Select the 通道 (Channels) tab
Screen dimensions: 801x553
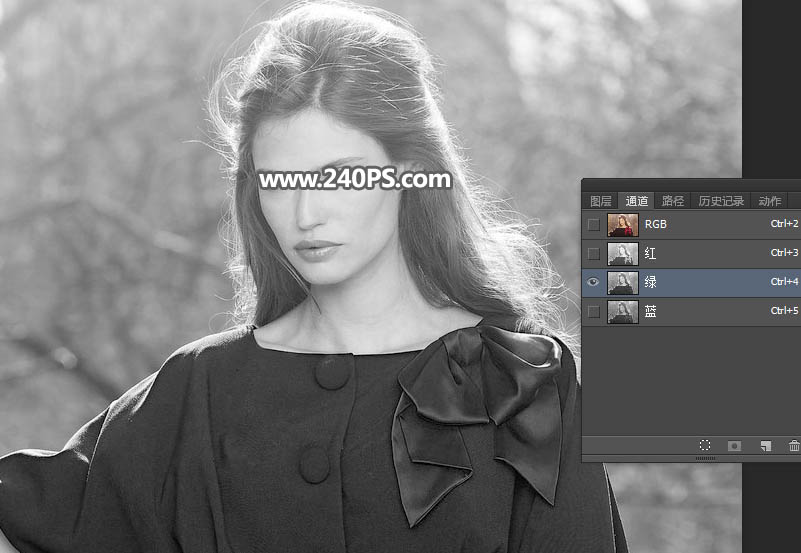[x=636, y=201]
